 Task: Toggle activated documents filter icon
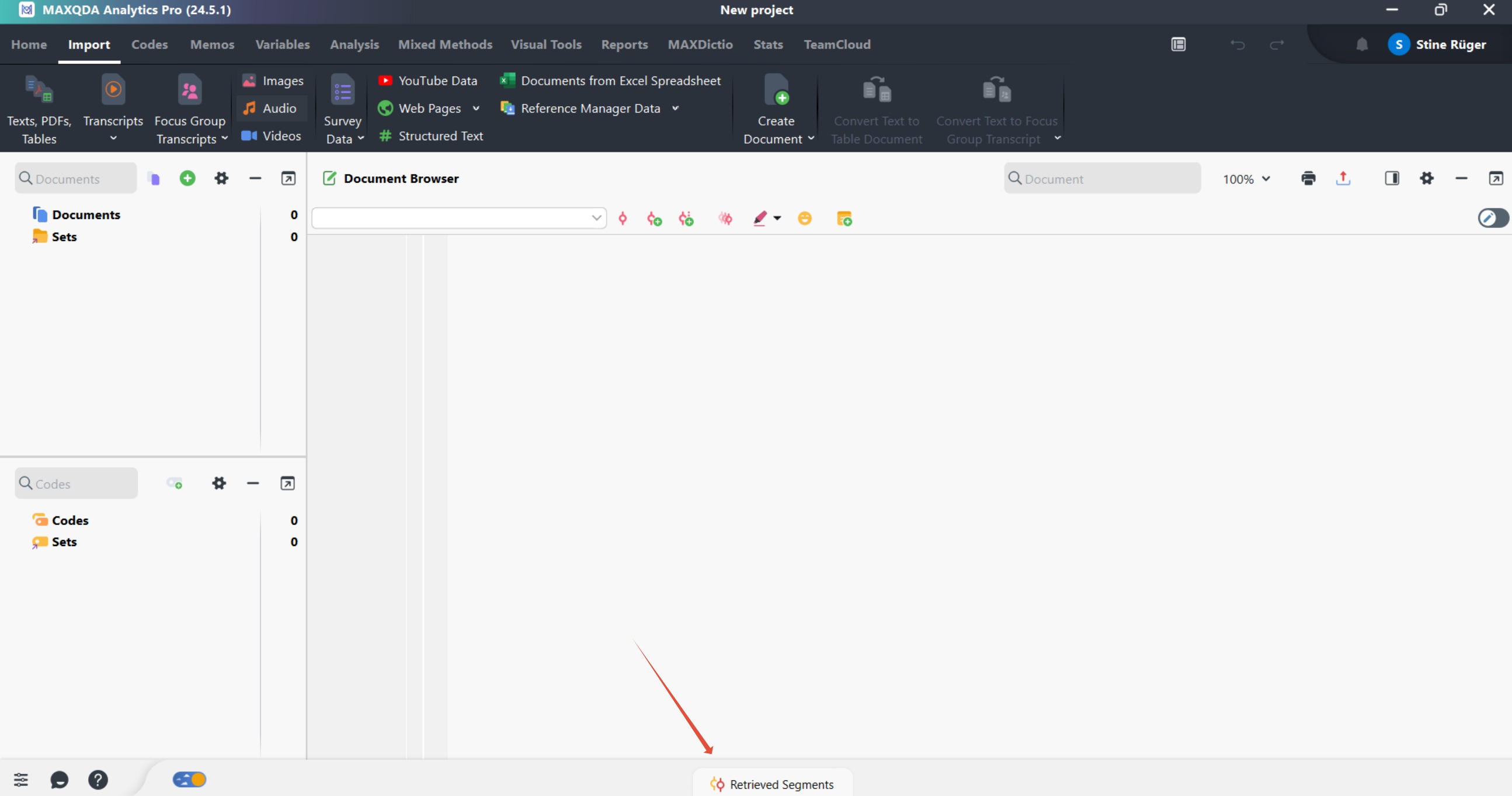point(154,179)
